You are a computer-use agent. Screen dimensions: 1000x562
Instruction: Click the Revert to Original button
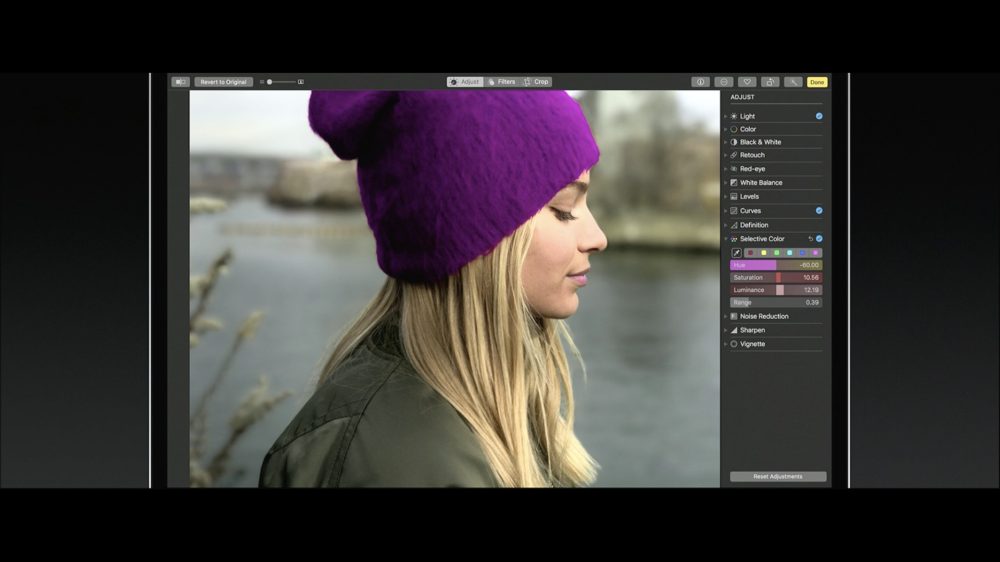pos(223,82)
